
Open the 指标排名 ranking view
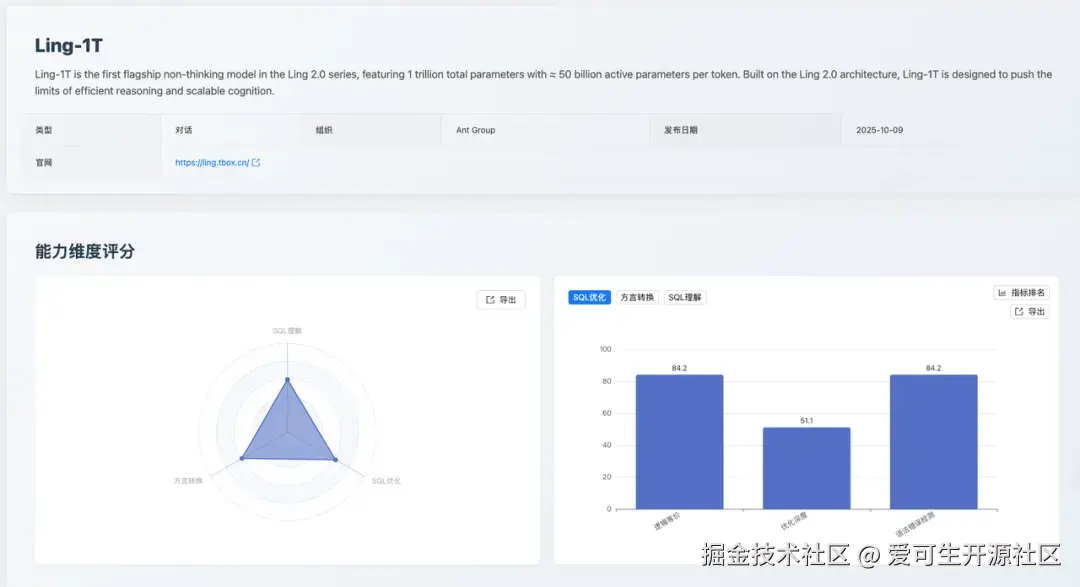pos(1022,291)
